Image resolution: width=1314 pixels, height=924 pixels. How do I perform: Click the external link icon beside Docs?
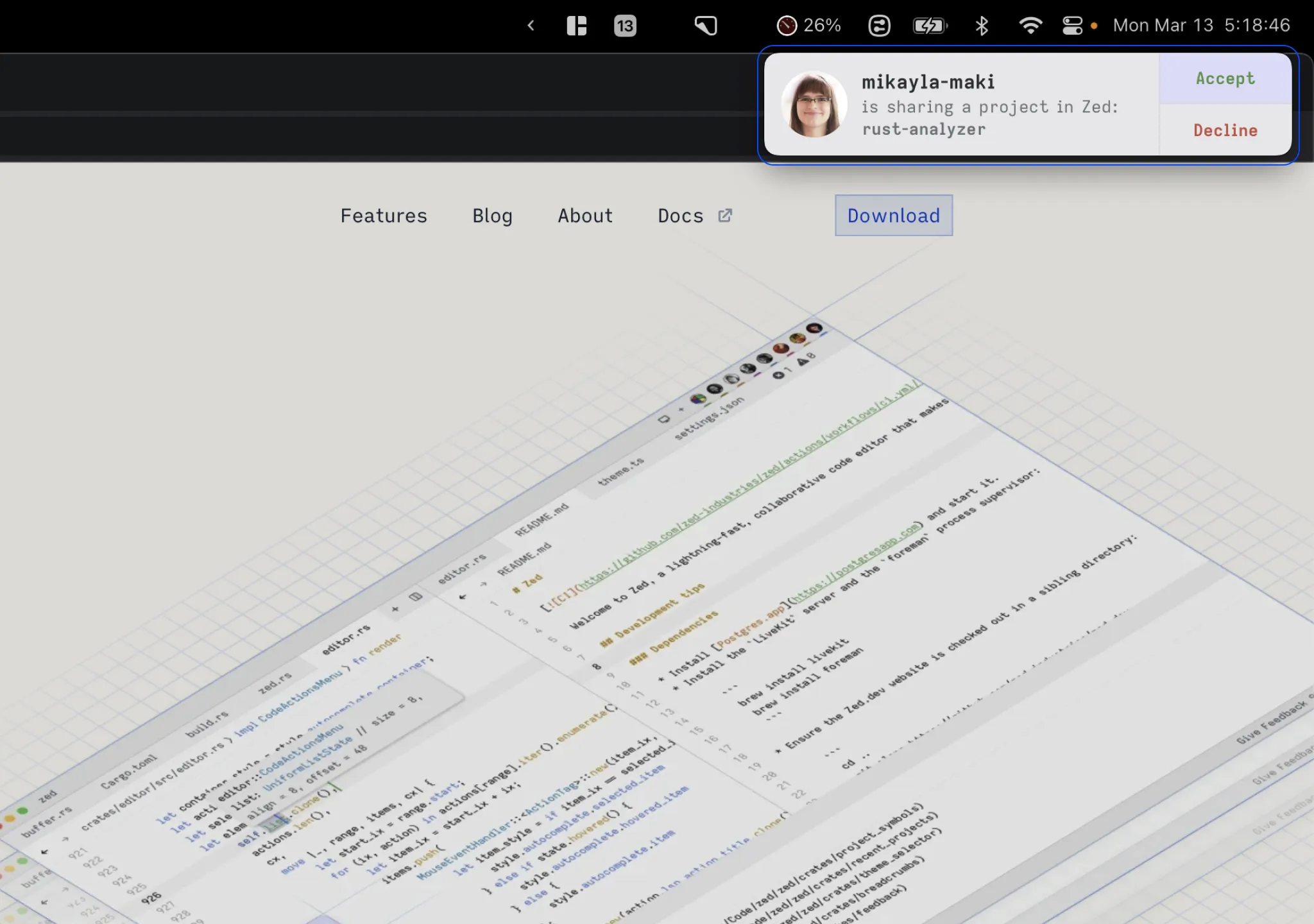click(x=725, y=216)
